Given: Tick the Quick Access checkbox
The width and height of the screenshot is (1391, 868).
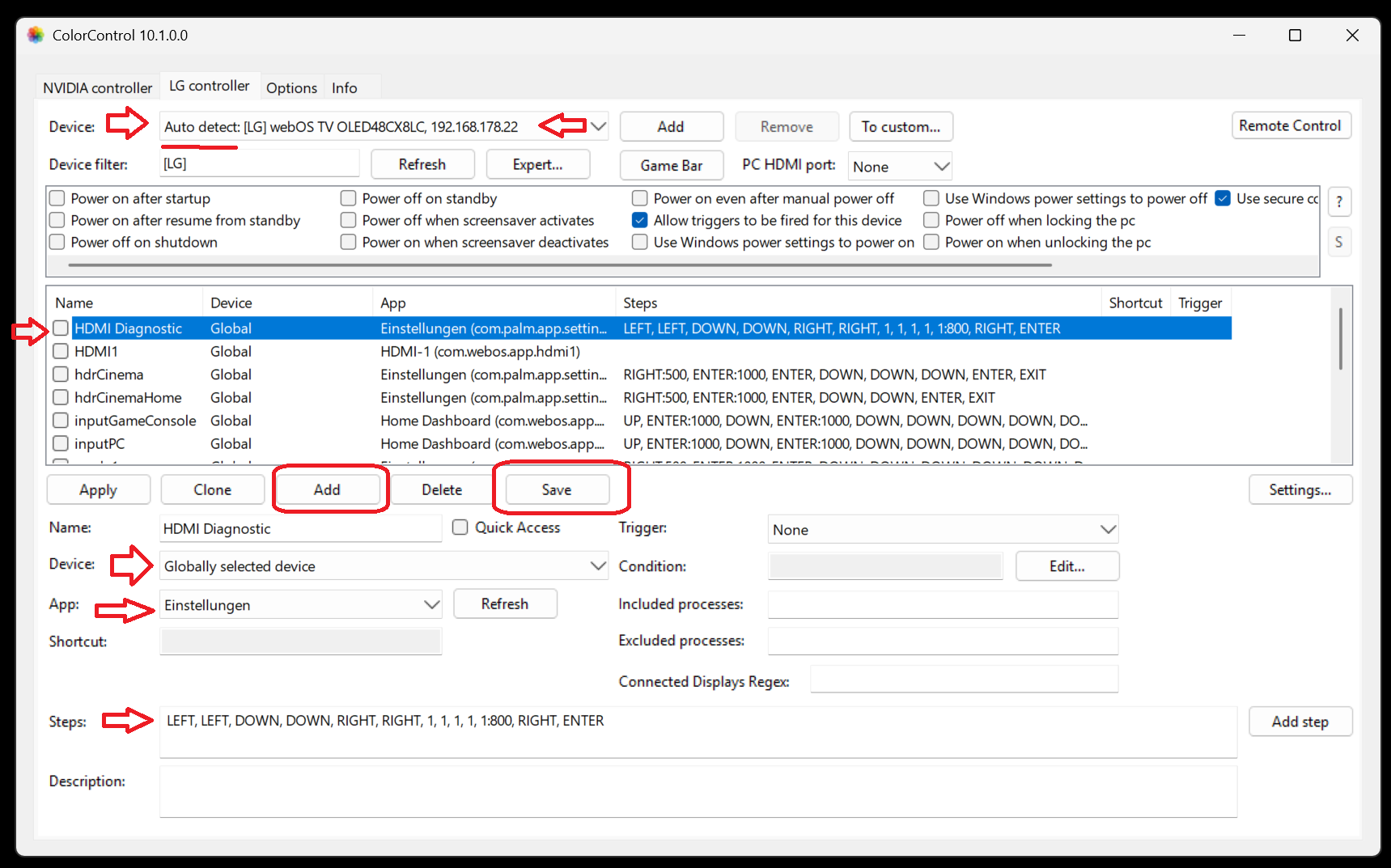Looking at the screenshot, I should (x=460, y=527).
